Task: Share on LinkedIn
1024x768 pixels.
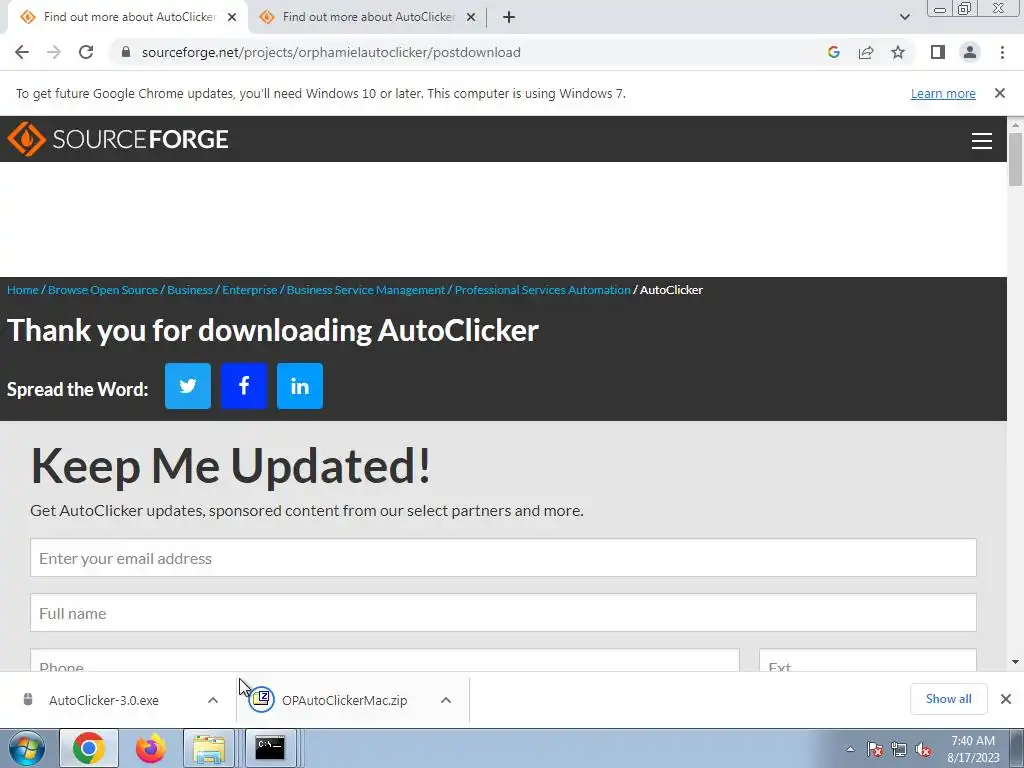Action: [x=300, y=386]
